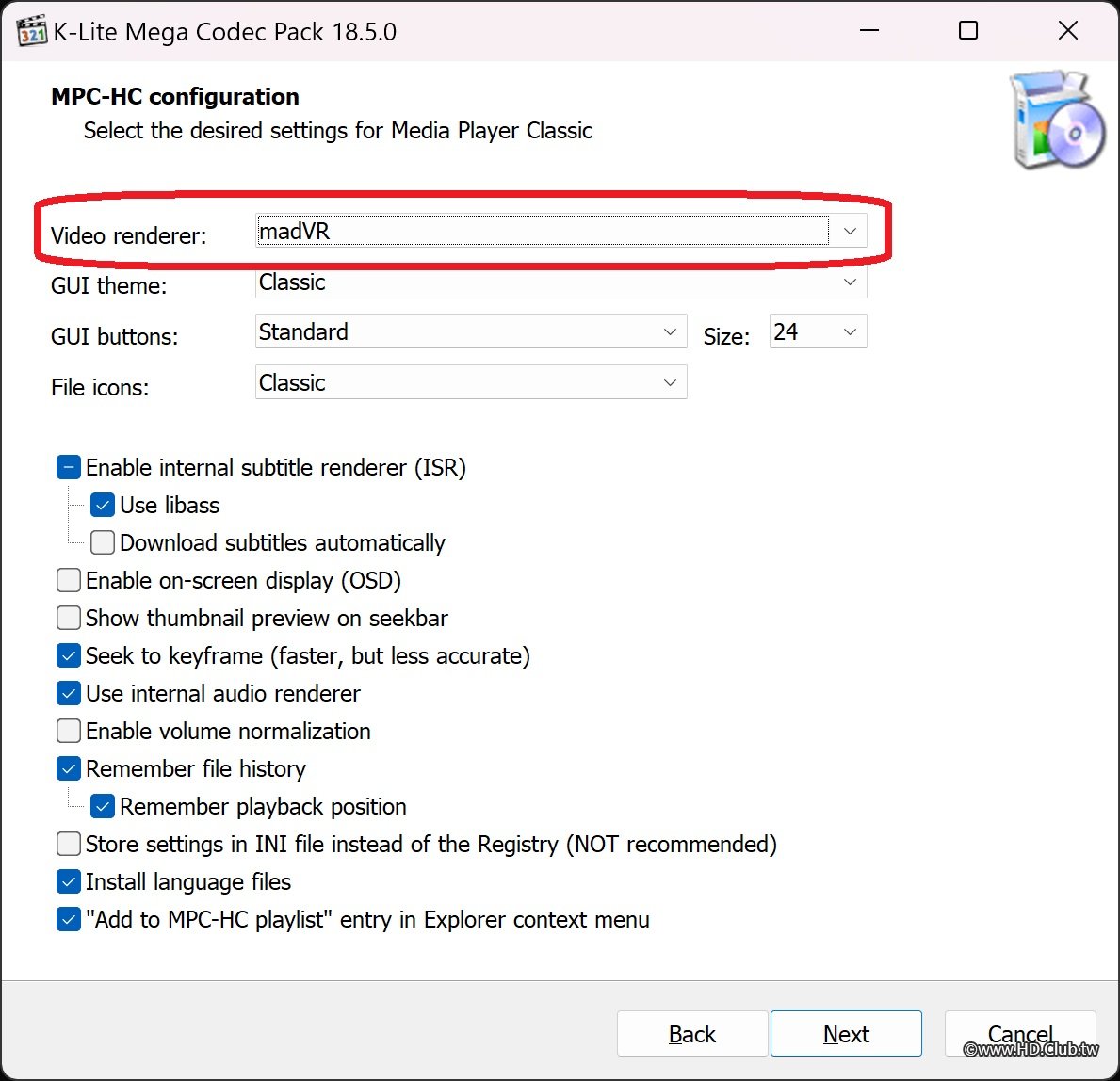Enable Download subtitles automatically
1120x1081 pixels.
103,542
